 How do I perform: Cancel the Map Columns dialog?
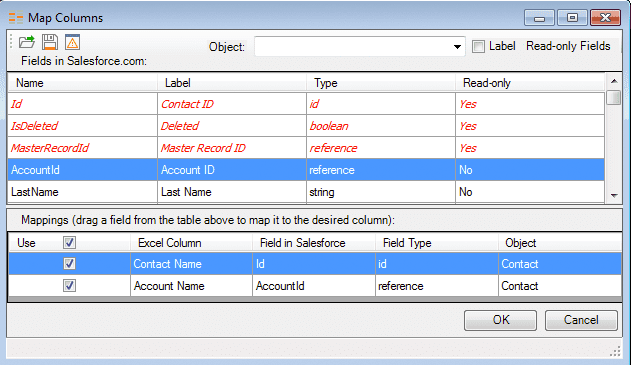click(x=581, y=320)
